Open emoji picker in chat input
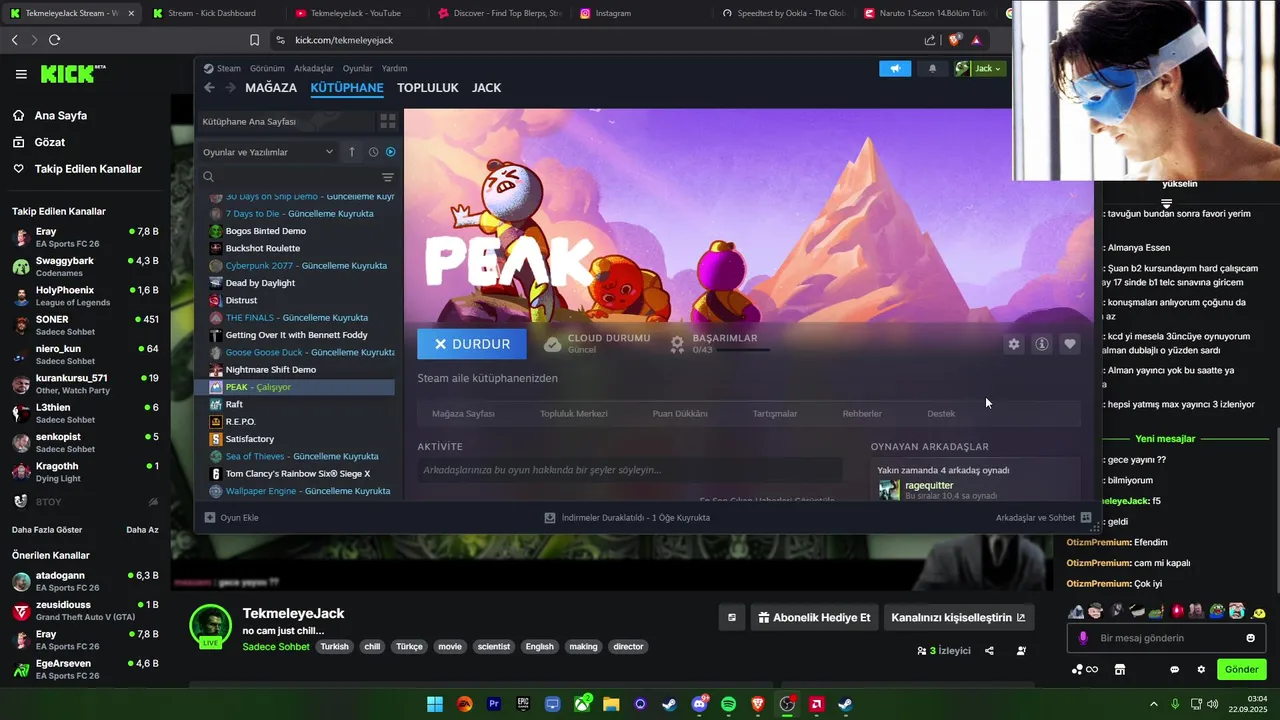Screen dimensions: 1280x720 pos(1251,638)
